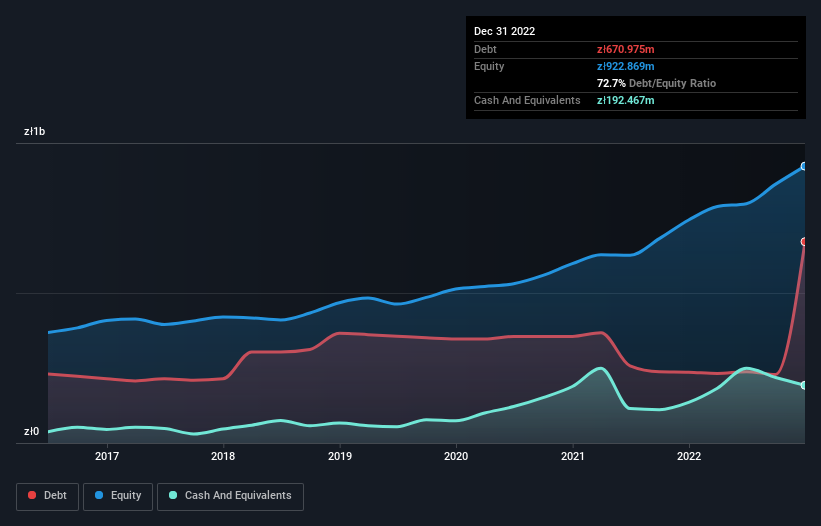The height and width of the screenshot is (526, 821).
Task: Click the Debt label in tooltip
Action: [x=485, y=49]
